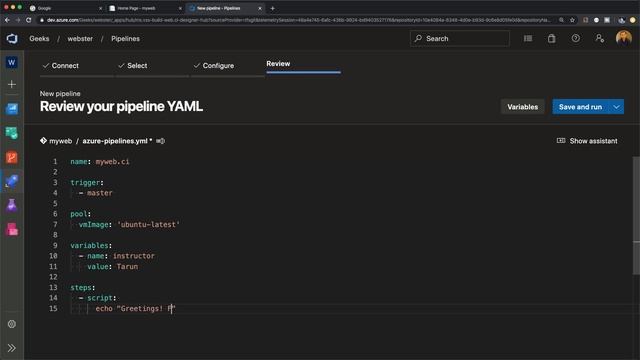Switch to the Google browser tab
Screen dimensions: 640x360
(64, 8)
